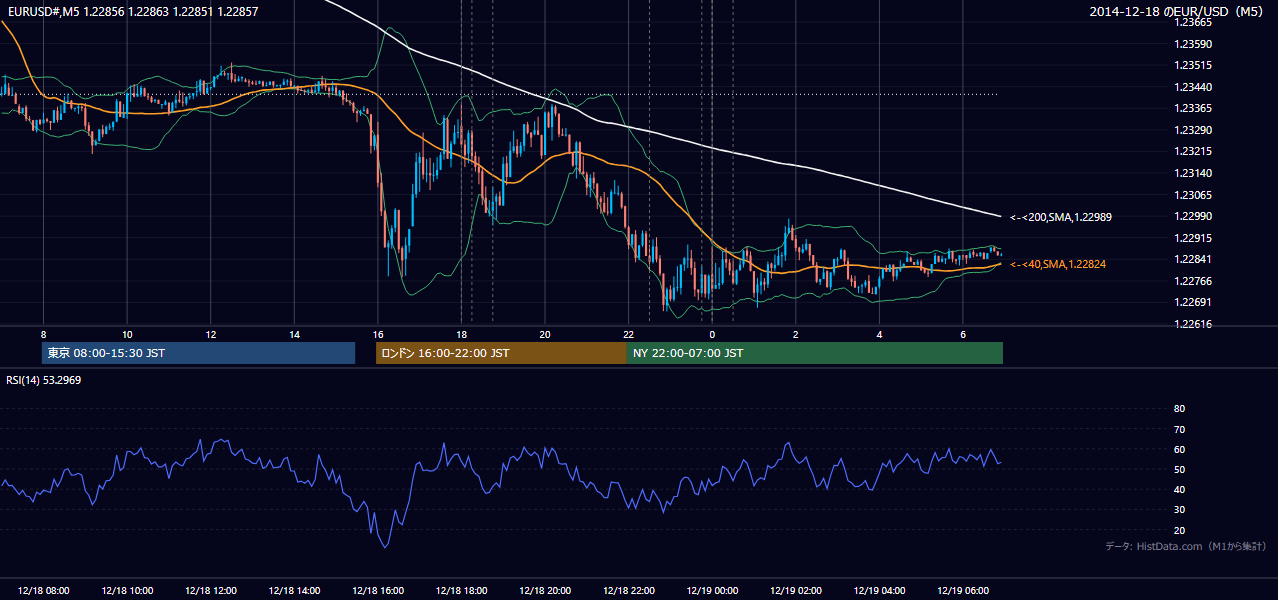This screenshot has width=1278, height=600.
Task: Click the EURUSD#,M5 price header text
Action: pyautogui.click(x=131, y=11)
